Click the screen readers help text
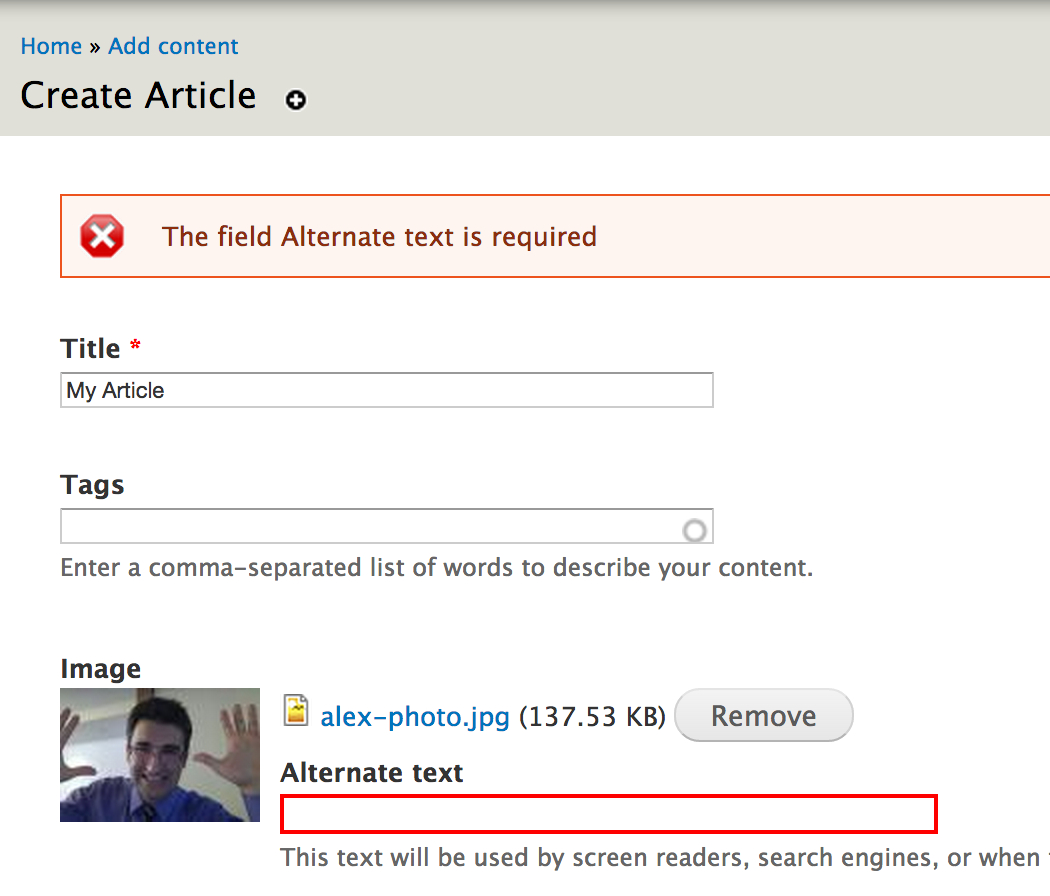Image resolution: width=1050 pixels, height=896 pixels. [x=665, y=857]
